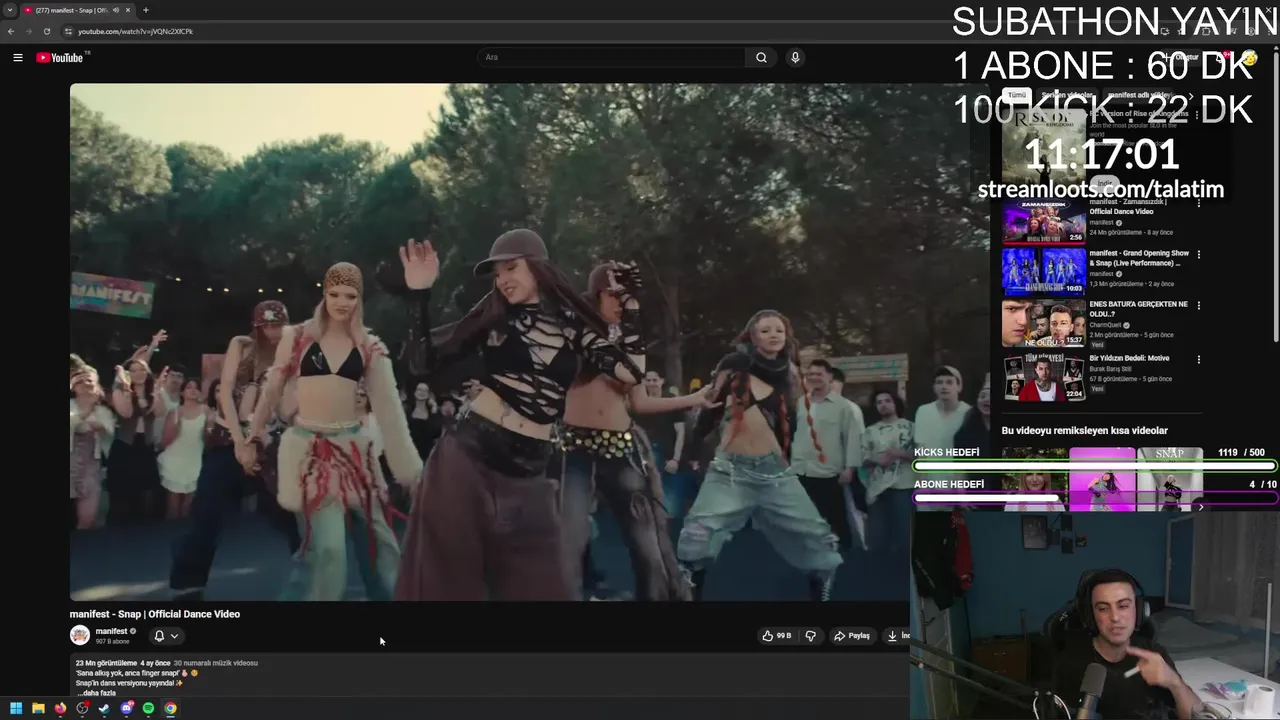The image size is (1280, 720).
Task: Open Firefox from taskbar
Action: tap(60, 708)
